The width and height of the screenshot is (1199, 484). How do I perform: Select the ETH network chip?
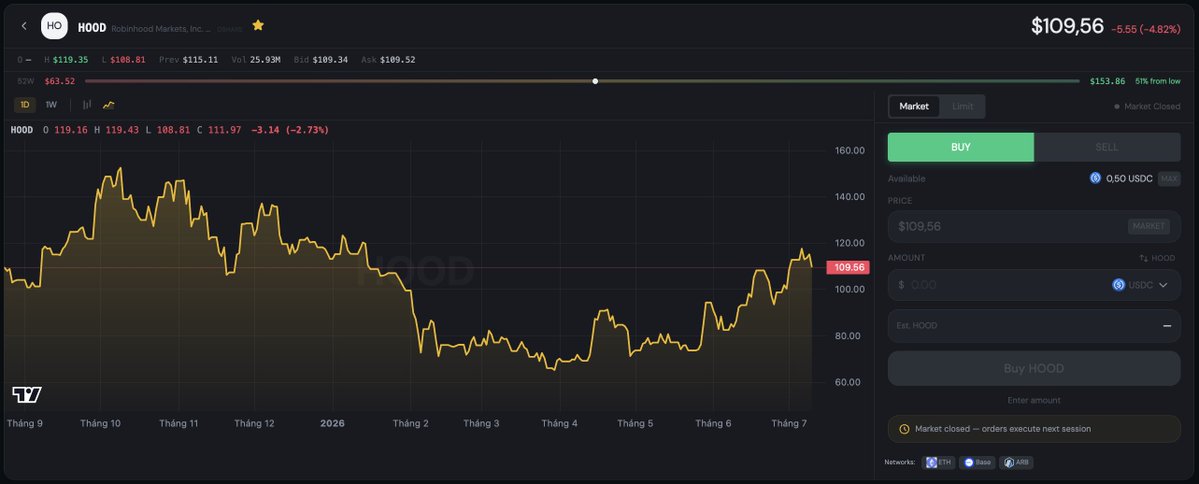point(940,463)
